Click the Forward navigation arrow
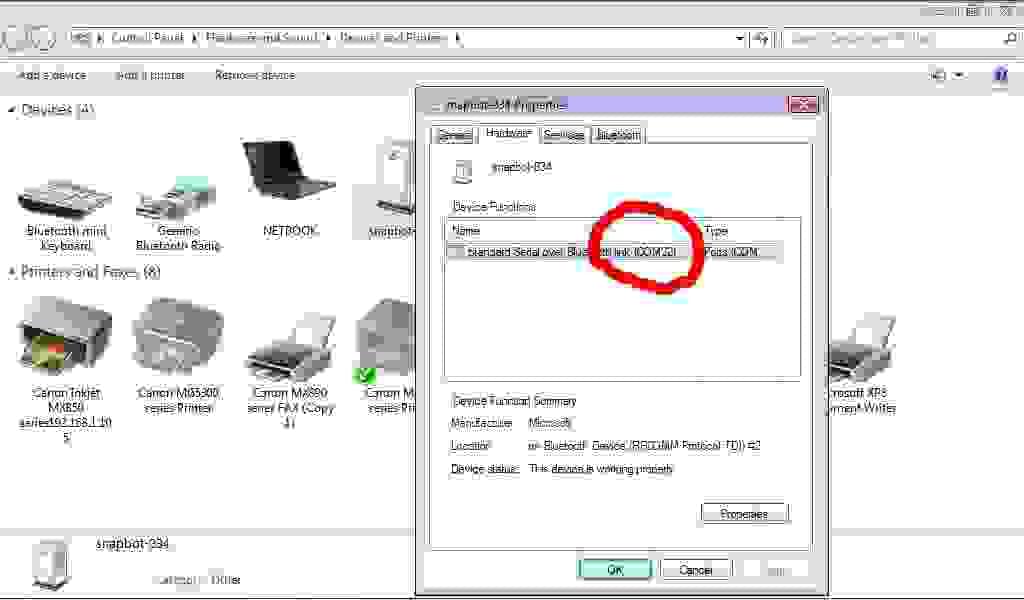This screenshot has width=1024, height=600. click(42, 38)
